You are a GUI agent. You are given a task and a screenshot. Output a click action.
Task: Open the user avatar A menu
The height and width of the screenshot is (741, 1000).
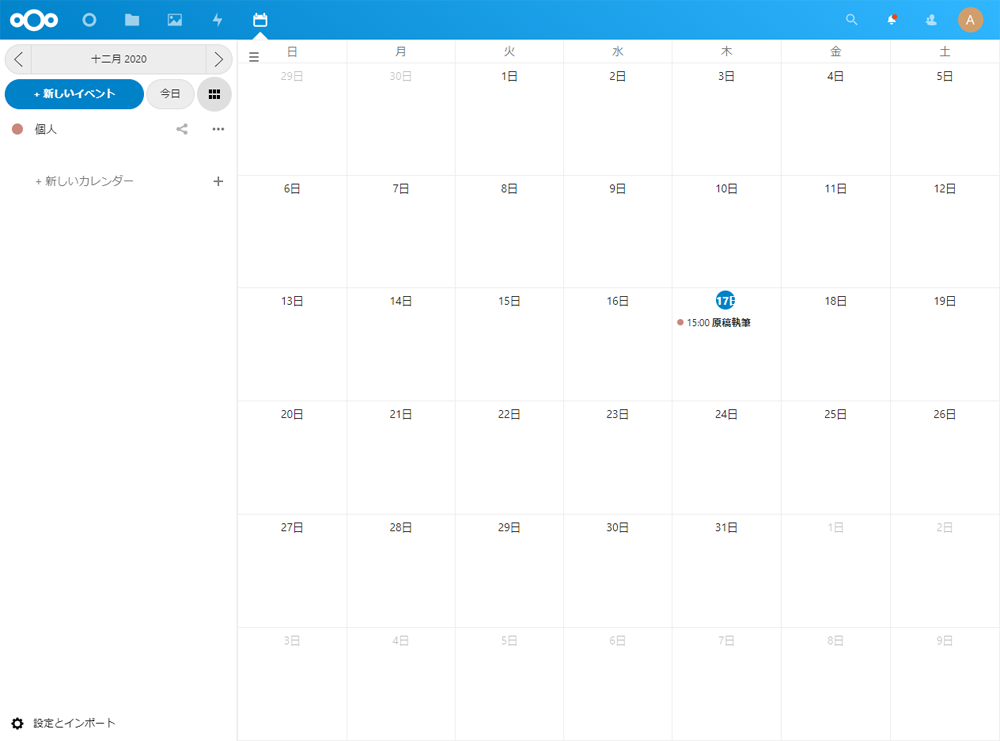[x=970, y=20]
